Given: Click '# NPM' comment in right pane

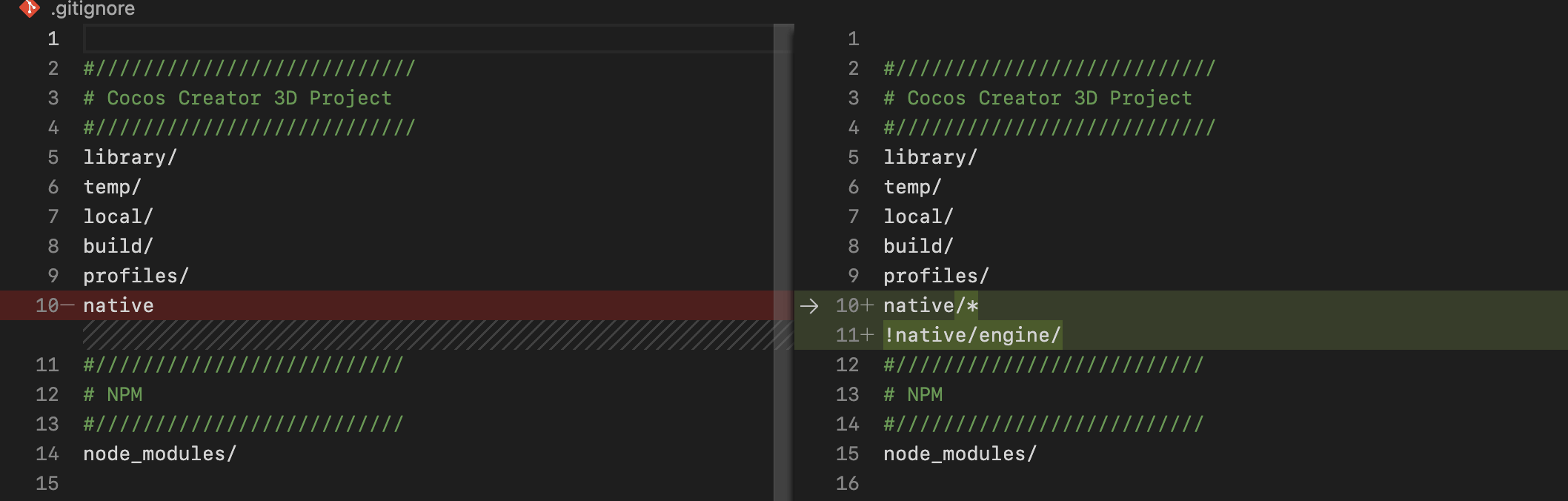Looking at the screenshot, I should coord(913,394).
